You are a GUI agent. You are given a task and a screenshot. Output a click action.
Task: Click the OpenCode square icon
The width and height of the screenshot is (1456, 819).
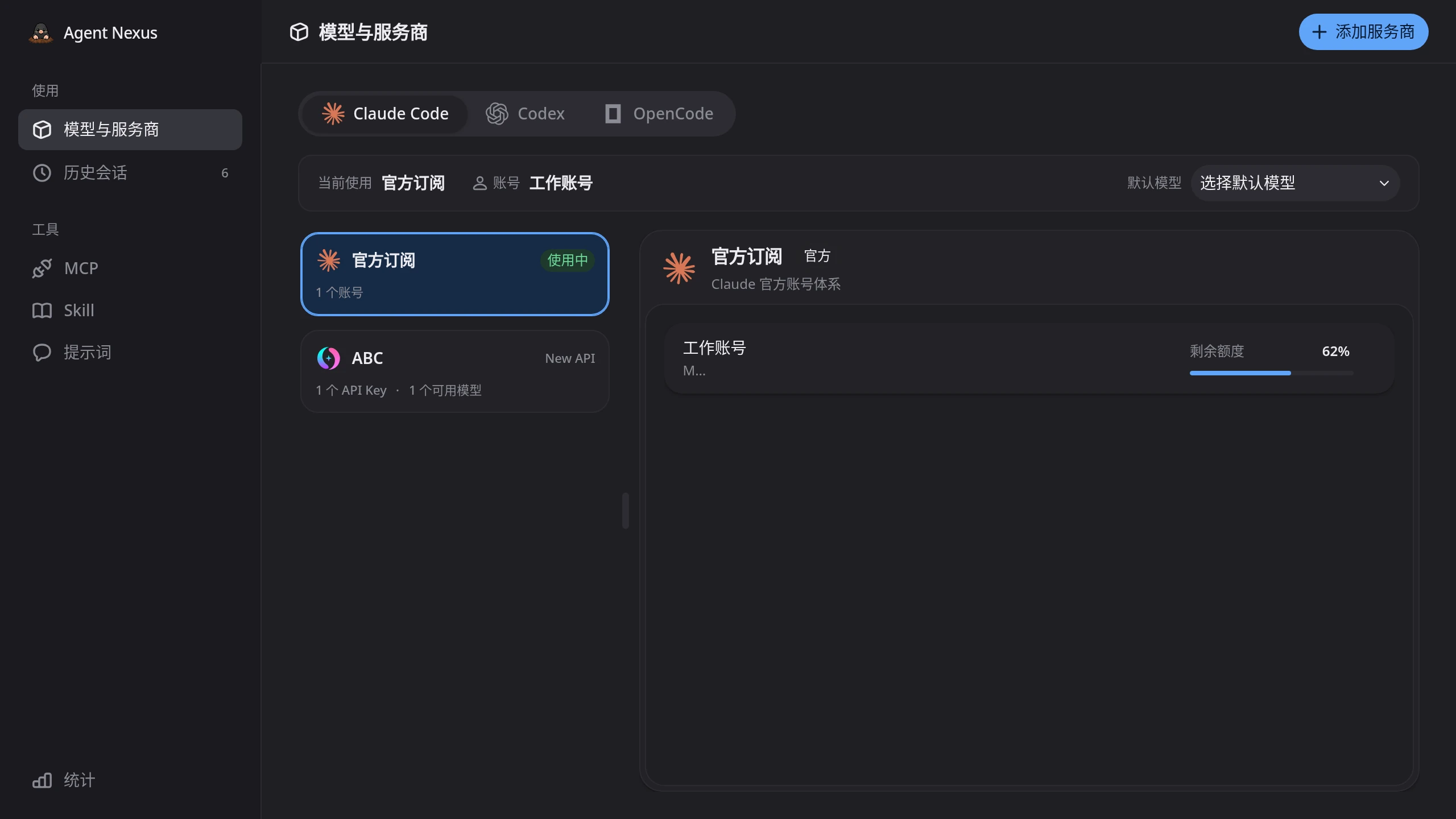pyautogui.click(x=613, y=114)
